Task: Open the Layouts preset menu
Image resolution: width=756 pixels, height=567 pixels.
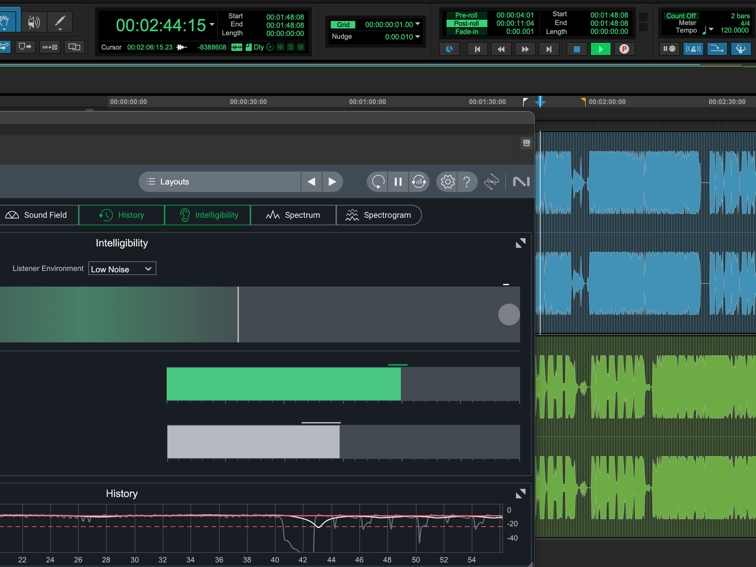Action: click(x=220, y=182)
